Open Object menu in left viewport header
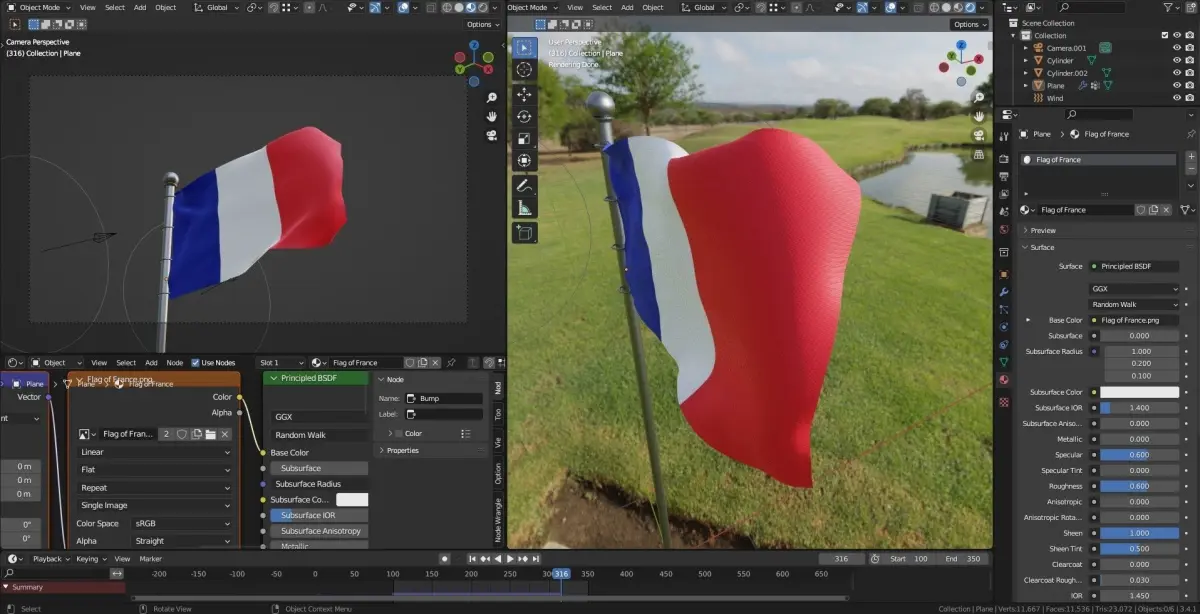The image size is (1200, 614). [166, 7]
